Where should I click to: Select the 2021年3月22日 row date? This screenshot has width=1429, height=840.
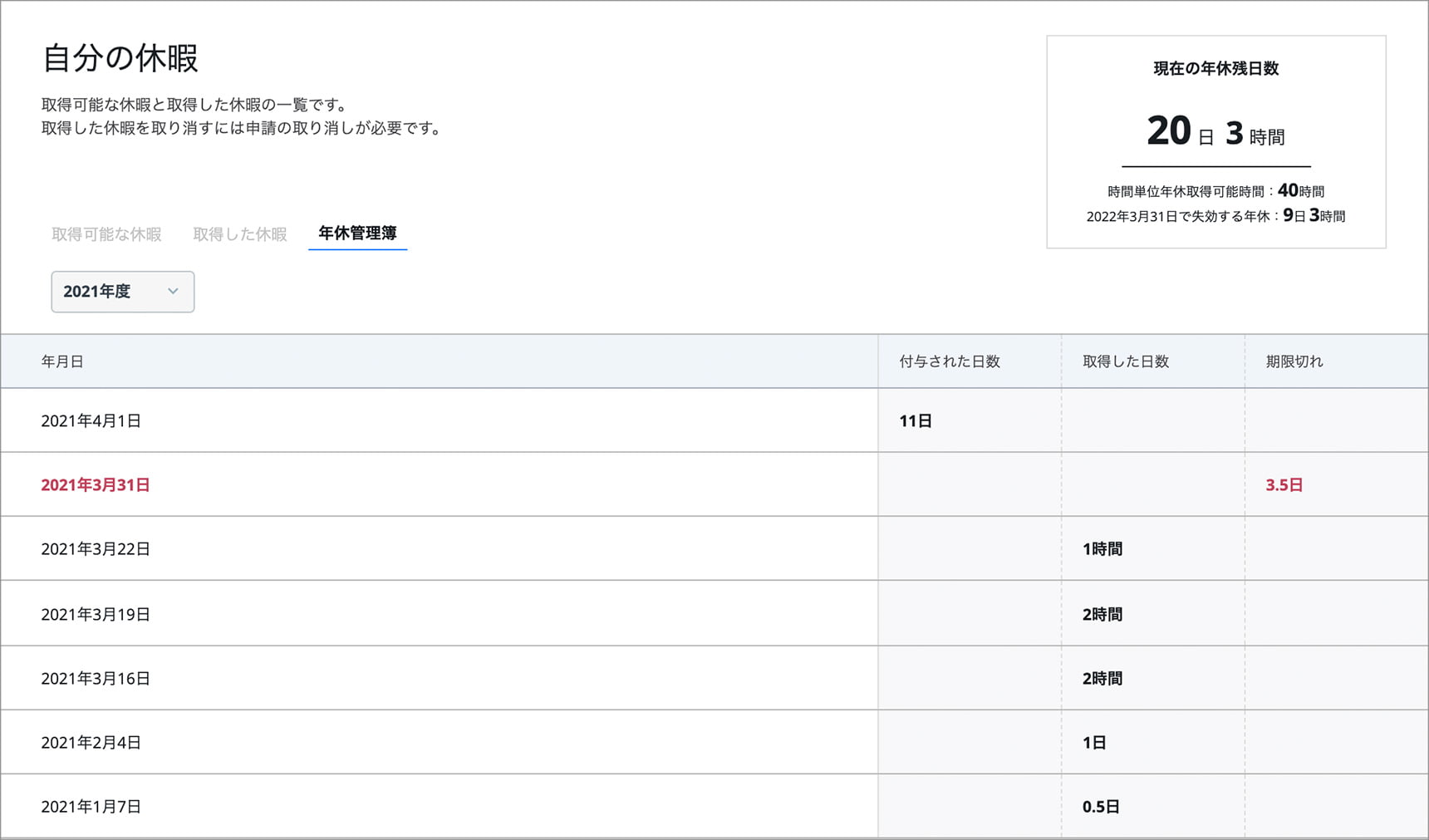pyautogui.click(x=96, y=549)
